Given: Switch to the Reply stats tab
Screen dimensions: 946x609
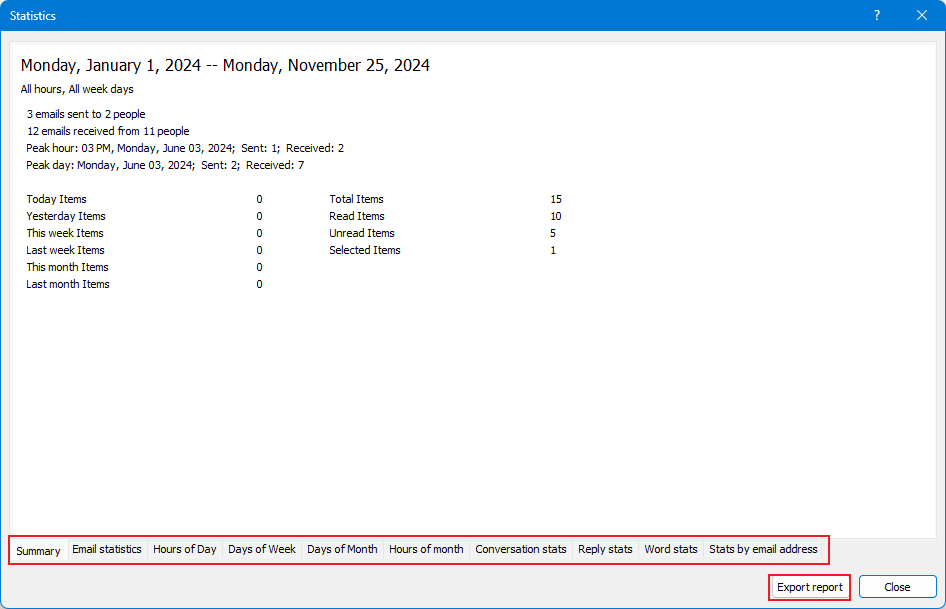Looking at the screenshot, I should 605,550.
